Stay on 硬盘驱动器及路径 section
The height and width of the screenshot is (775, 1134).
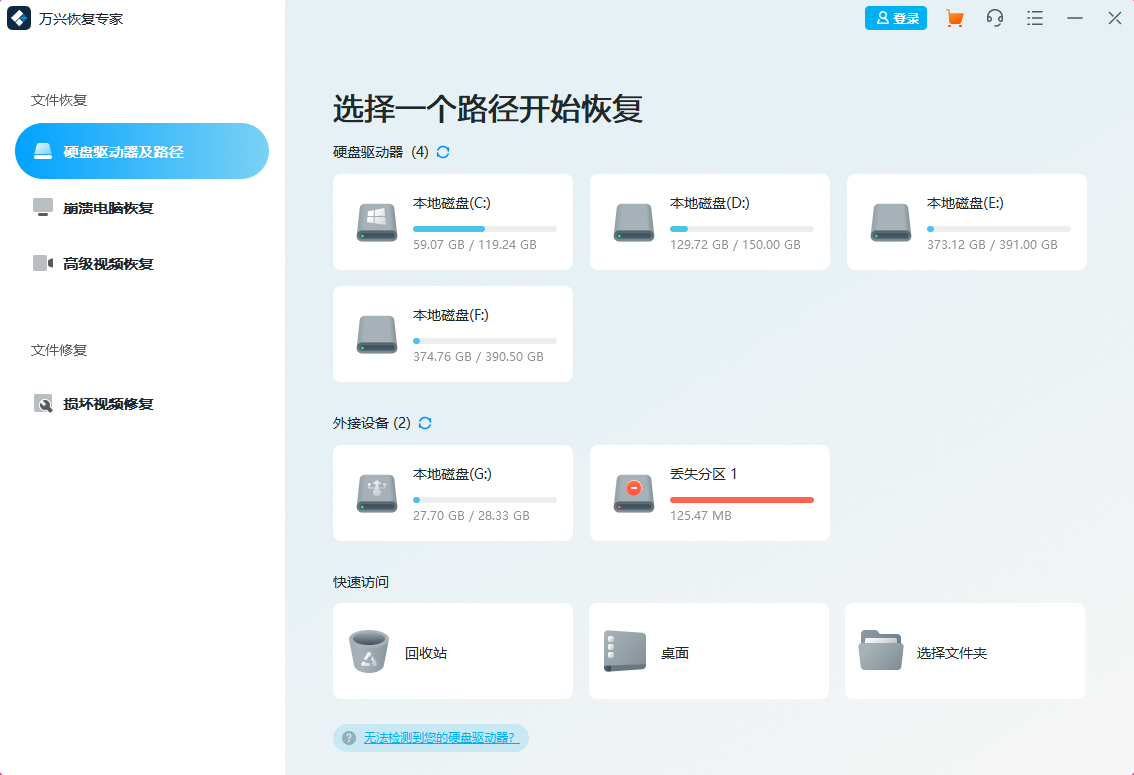141,151
